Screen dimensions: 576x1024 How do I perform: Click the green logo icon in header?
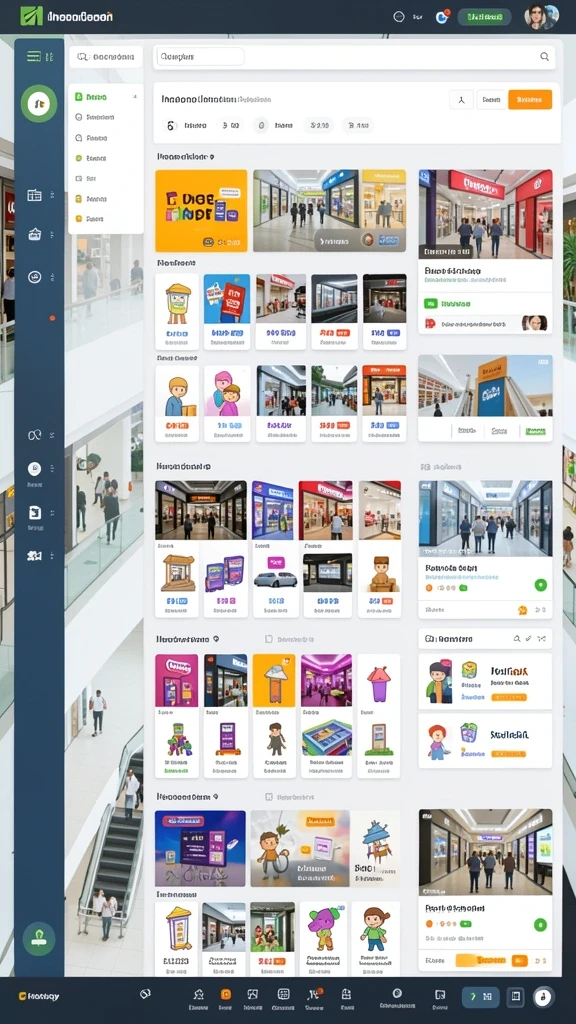[x=31, y=16]
